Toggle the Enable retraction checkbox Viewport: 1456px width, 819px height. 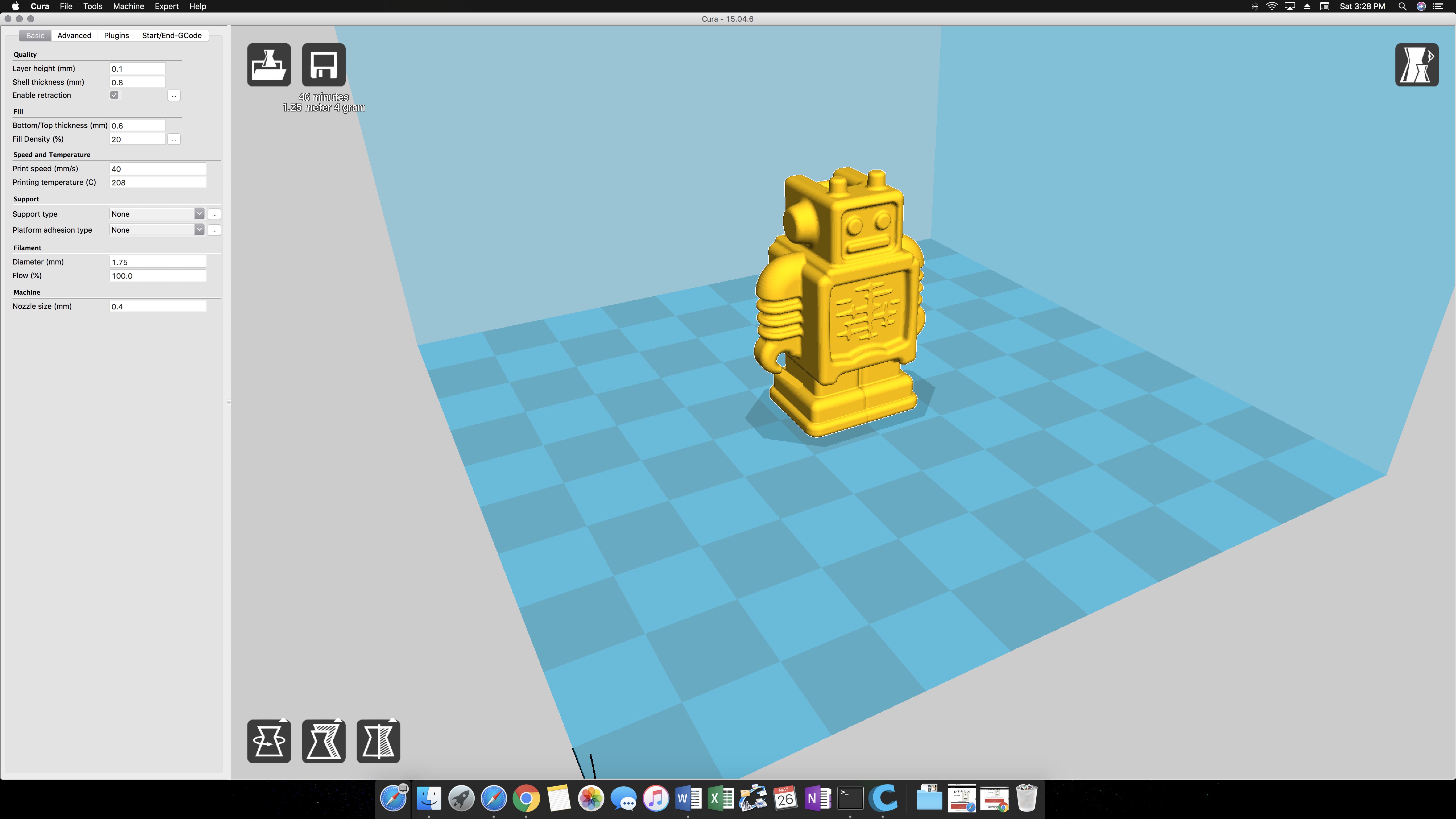pyautogui.click(x=115, y=95)
